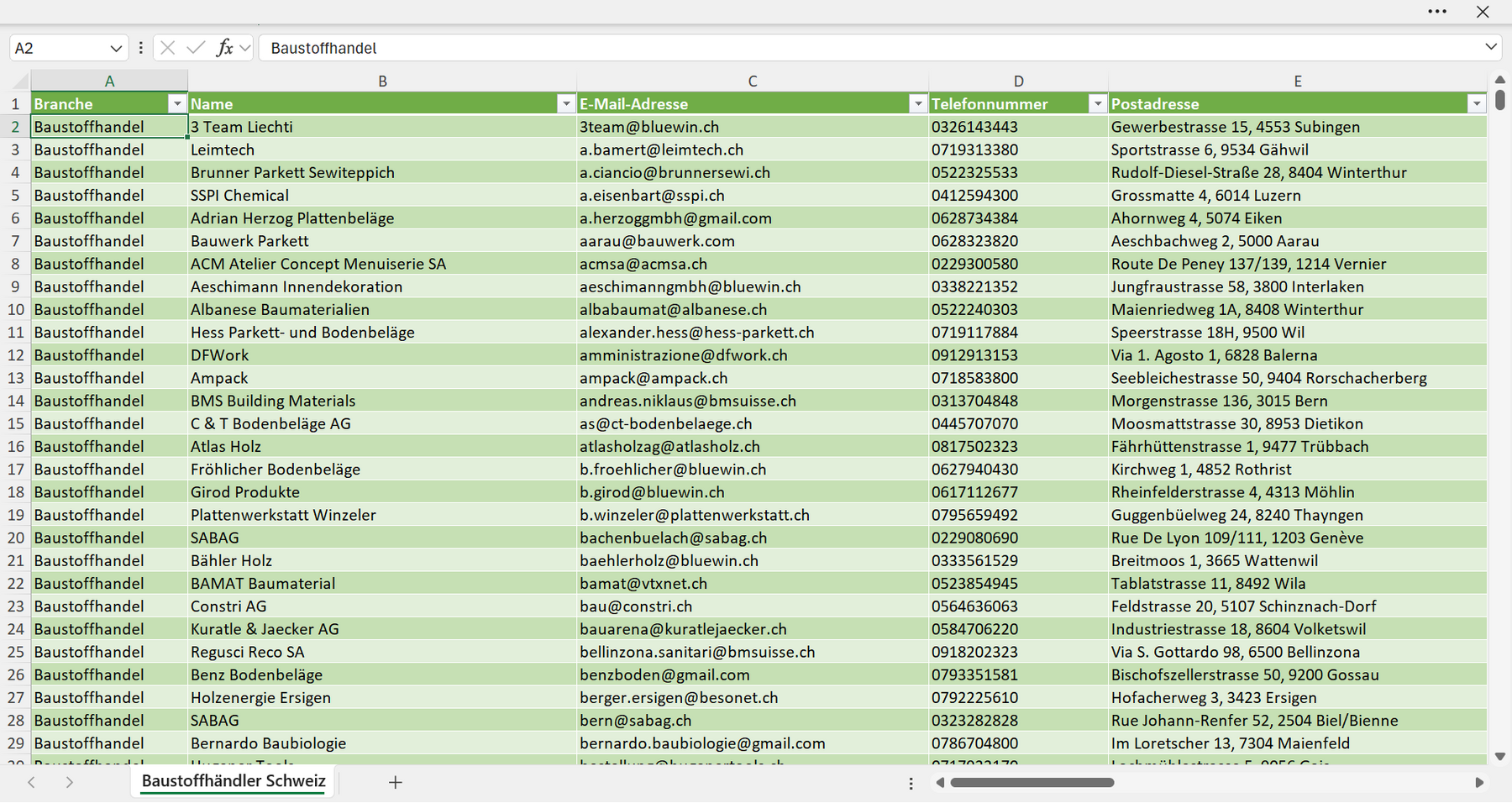
Task: Expand the function list next to fx
Action: click(x=244, y=48)
